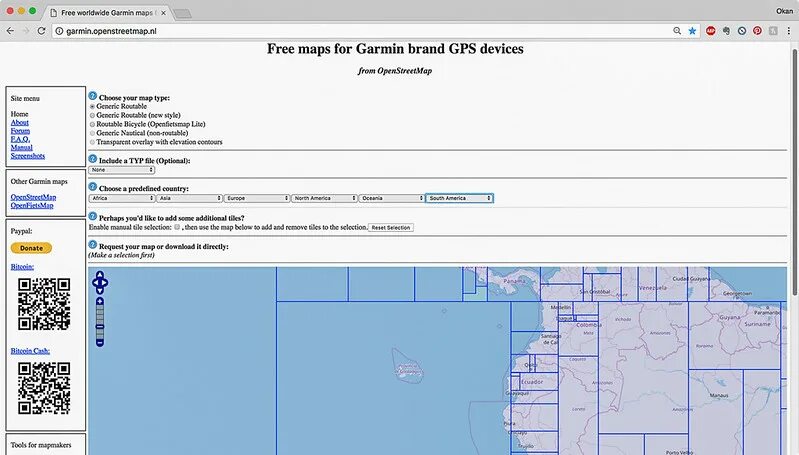Select the Generic Routable radio button
This screenshot has width=799, height=455.
point(92,106)
